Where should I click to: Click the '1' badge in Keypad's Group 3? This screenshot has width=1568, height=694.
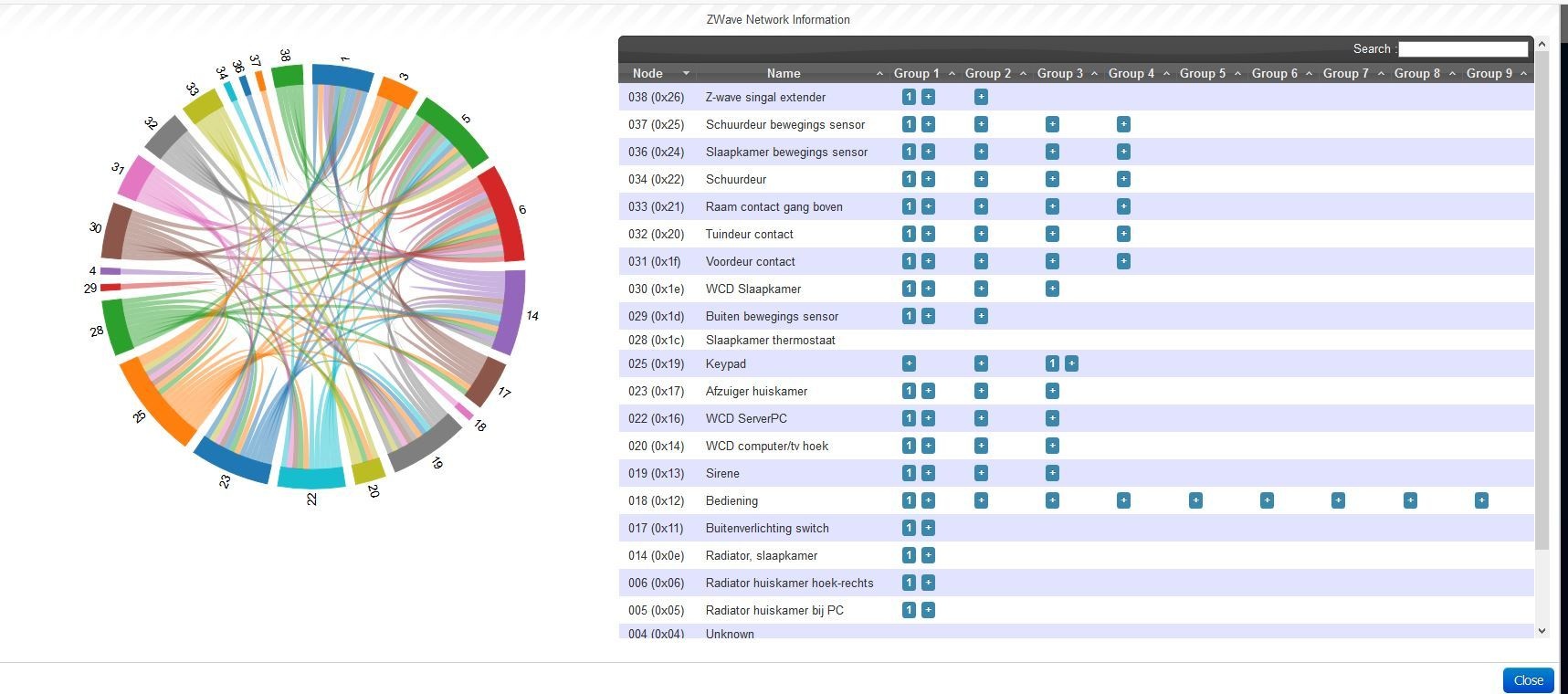(x=1052, y=363)
